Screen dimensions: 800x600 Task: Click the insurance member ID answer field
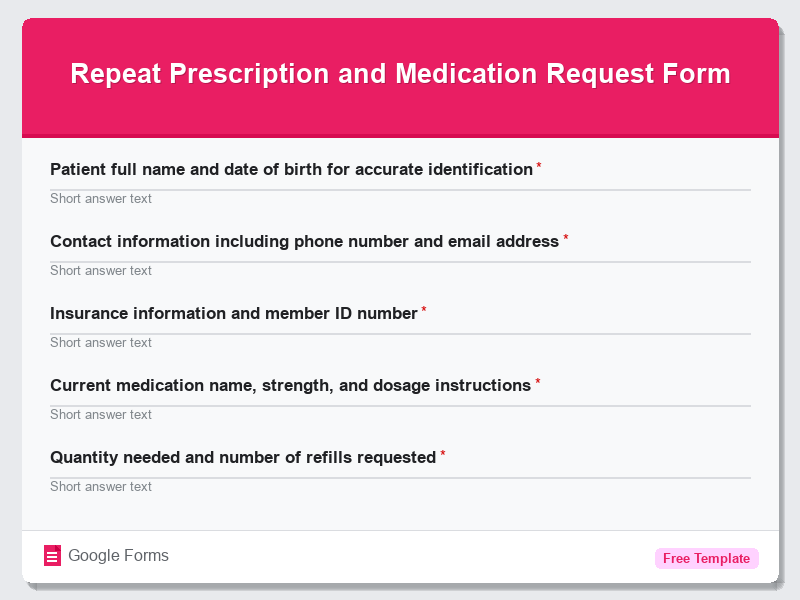pos(400,342)
